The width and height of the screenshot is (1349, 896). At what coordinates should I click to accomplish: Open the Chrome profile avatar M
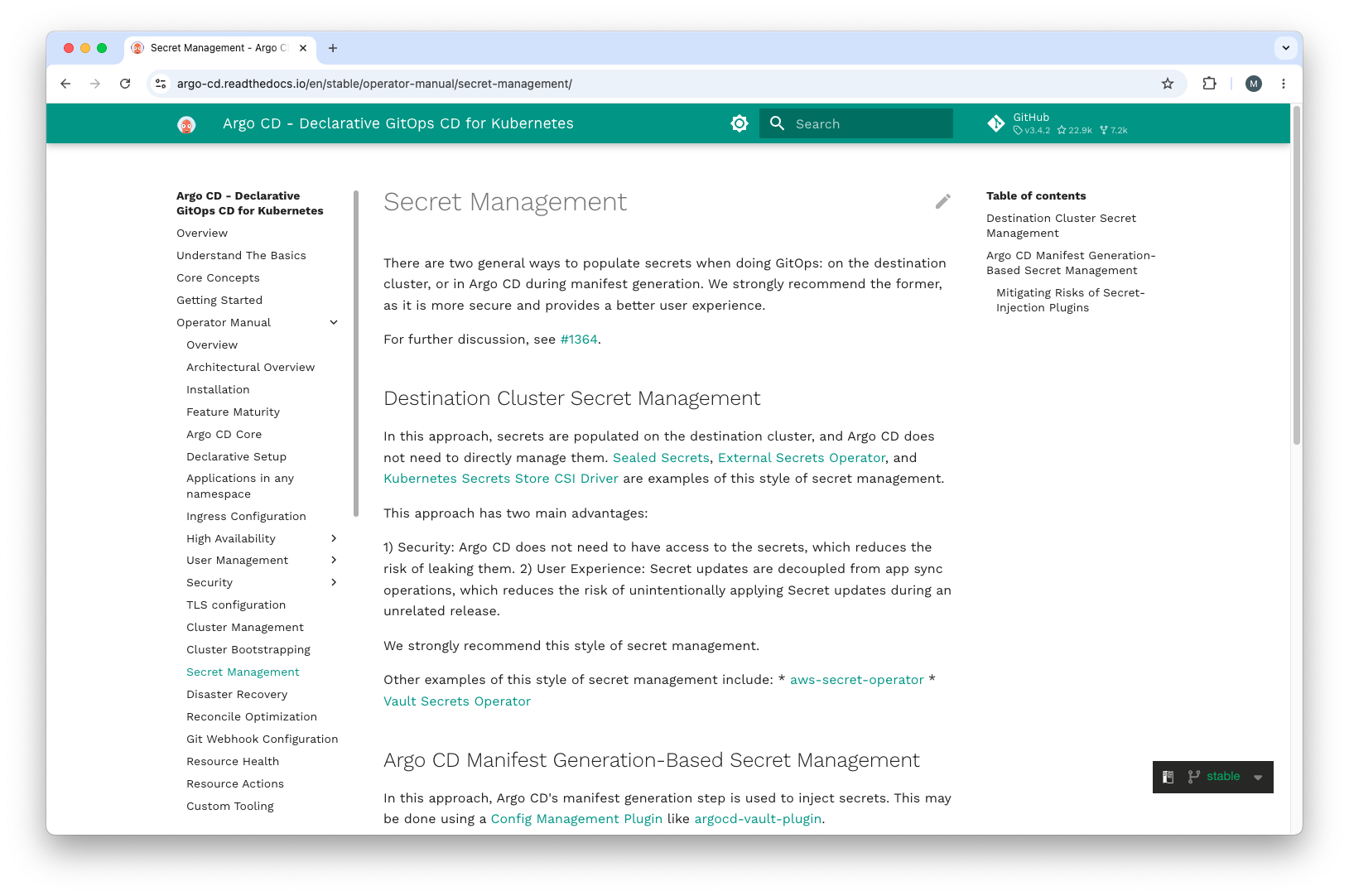point(1254,84)
